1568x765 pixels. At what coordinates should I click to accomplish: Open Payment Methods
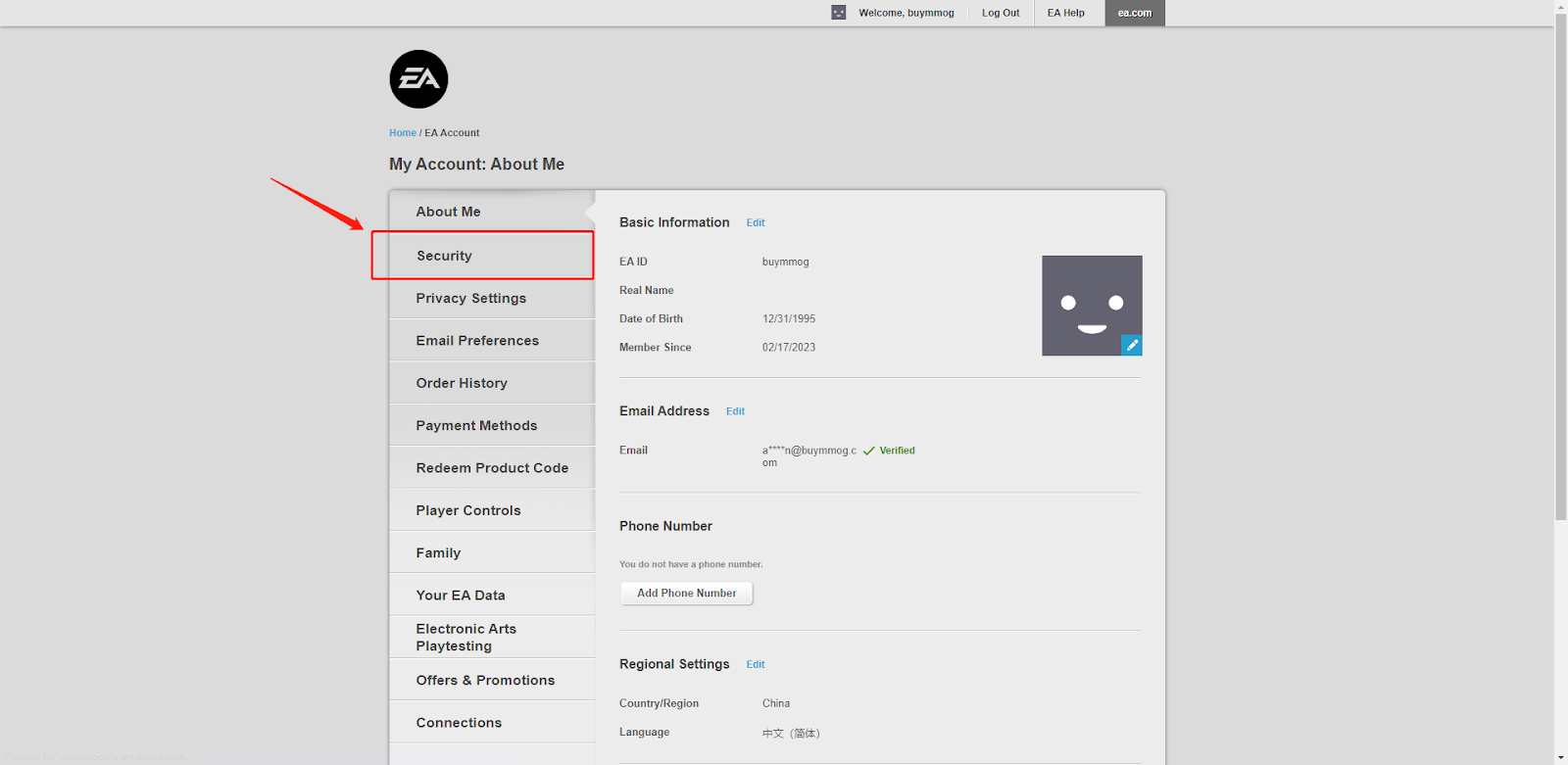pos(492,425)
